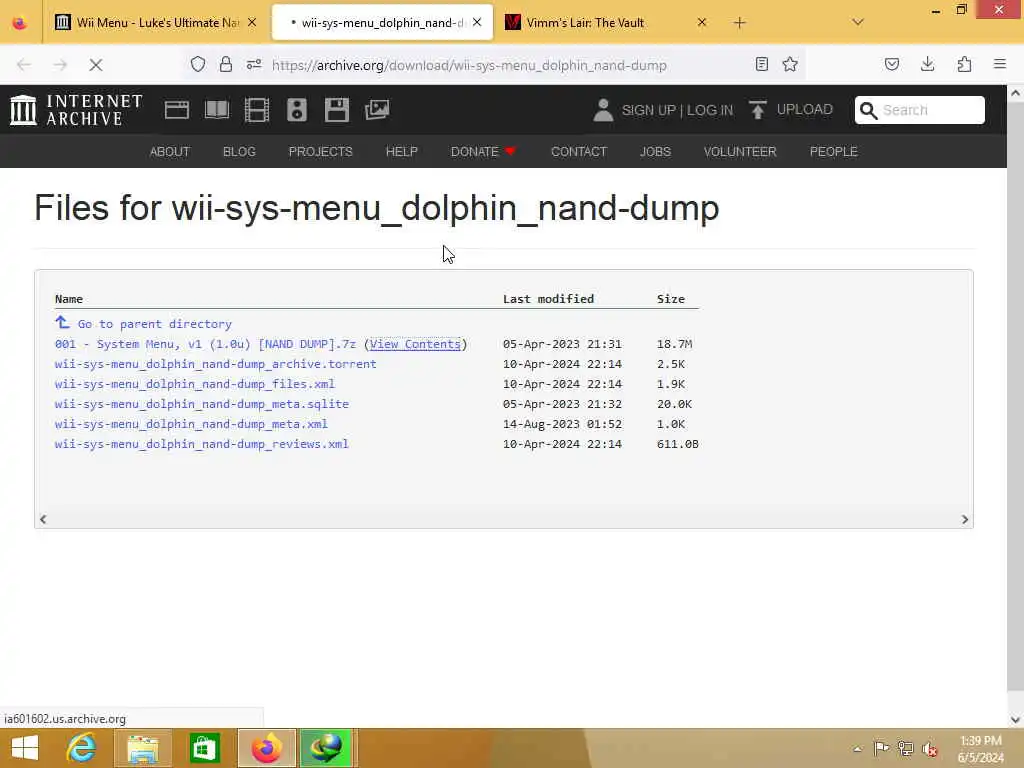Stop loading the page
Image resolution: width=1024 pixels, height=768 pixels.
click(95, 65)
